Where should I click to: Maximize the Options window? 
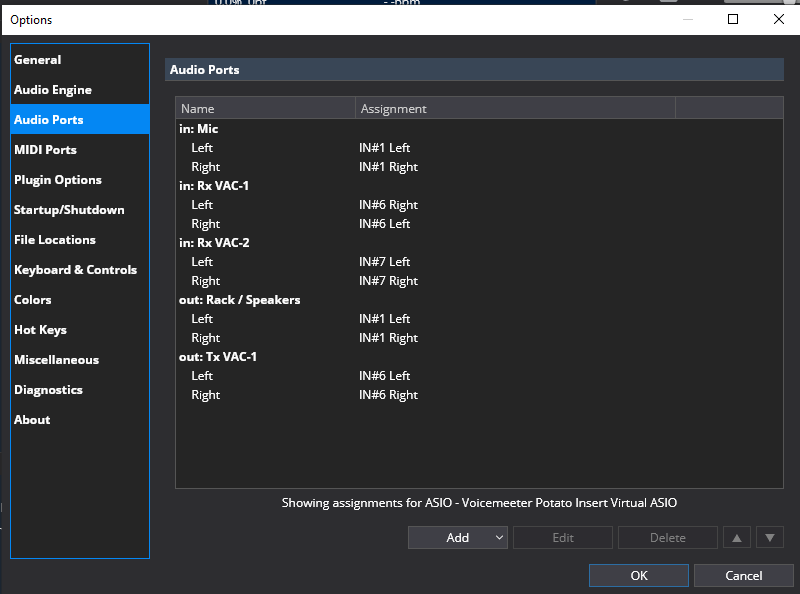coord(733,19)
